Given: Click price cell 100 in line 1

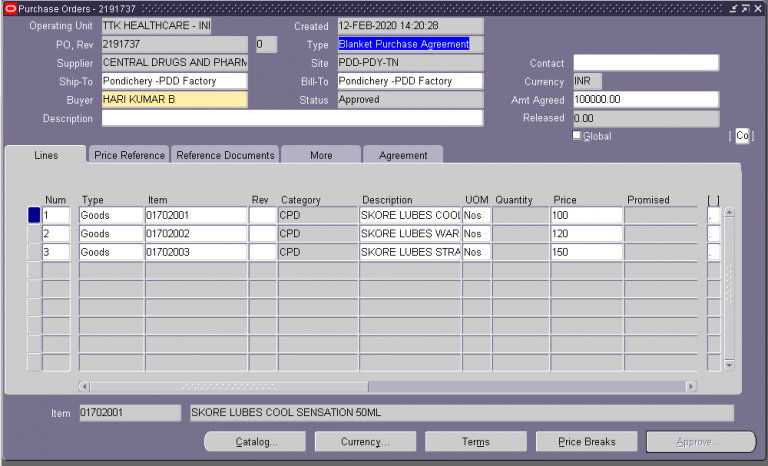Looking at the screenshot, I should pyautogui.click(x=586, y=215).
